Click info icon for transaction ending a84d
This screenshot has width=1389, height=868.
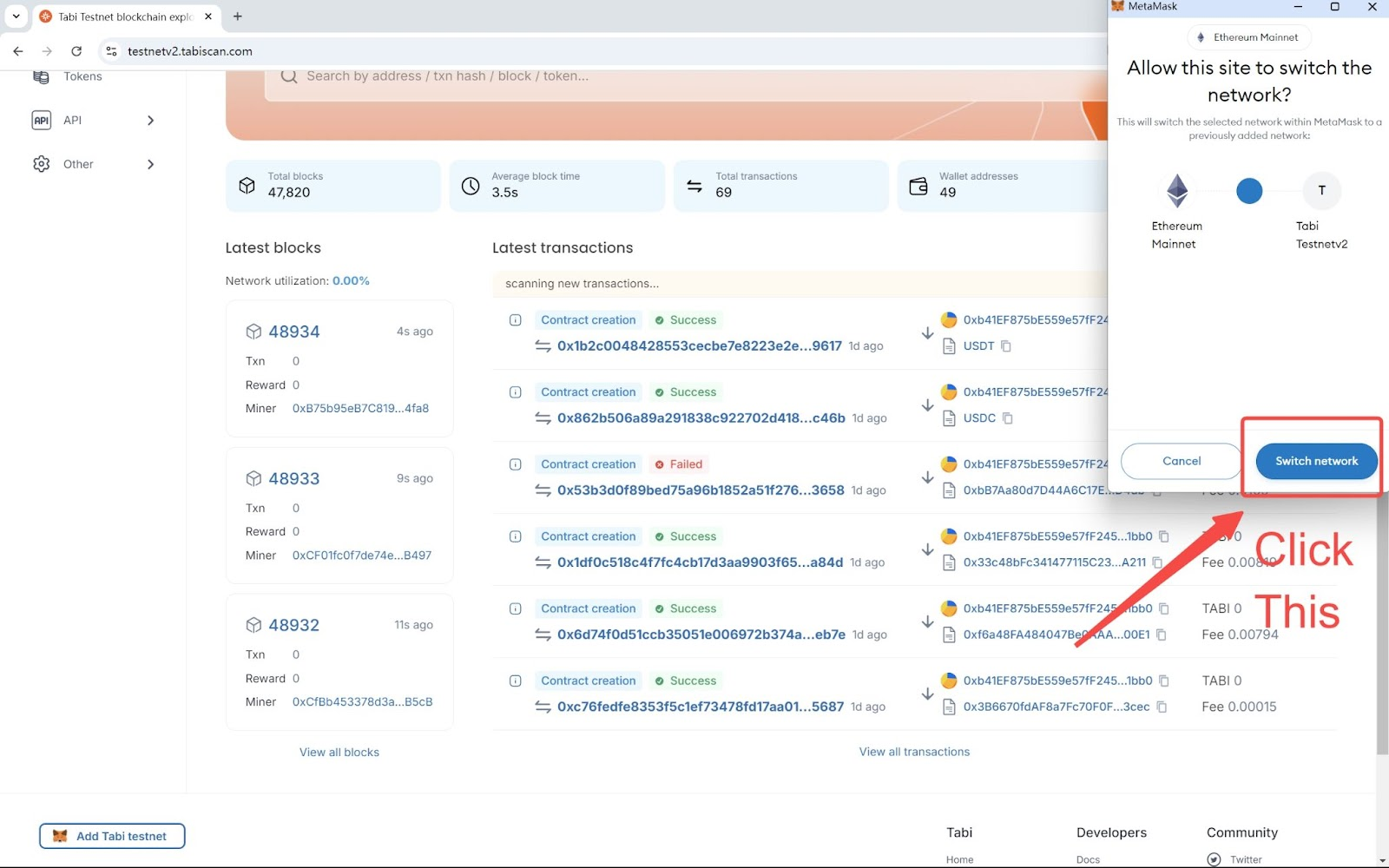pos(515,536)
